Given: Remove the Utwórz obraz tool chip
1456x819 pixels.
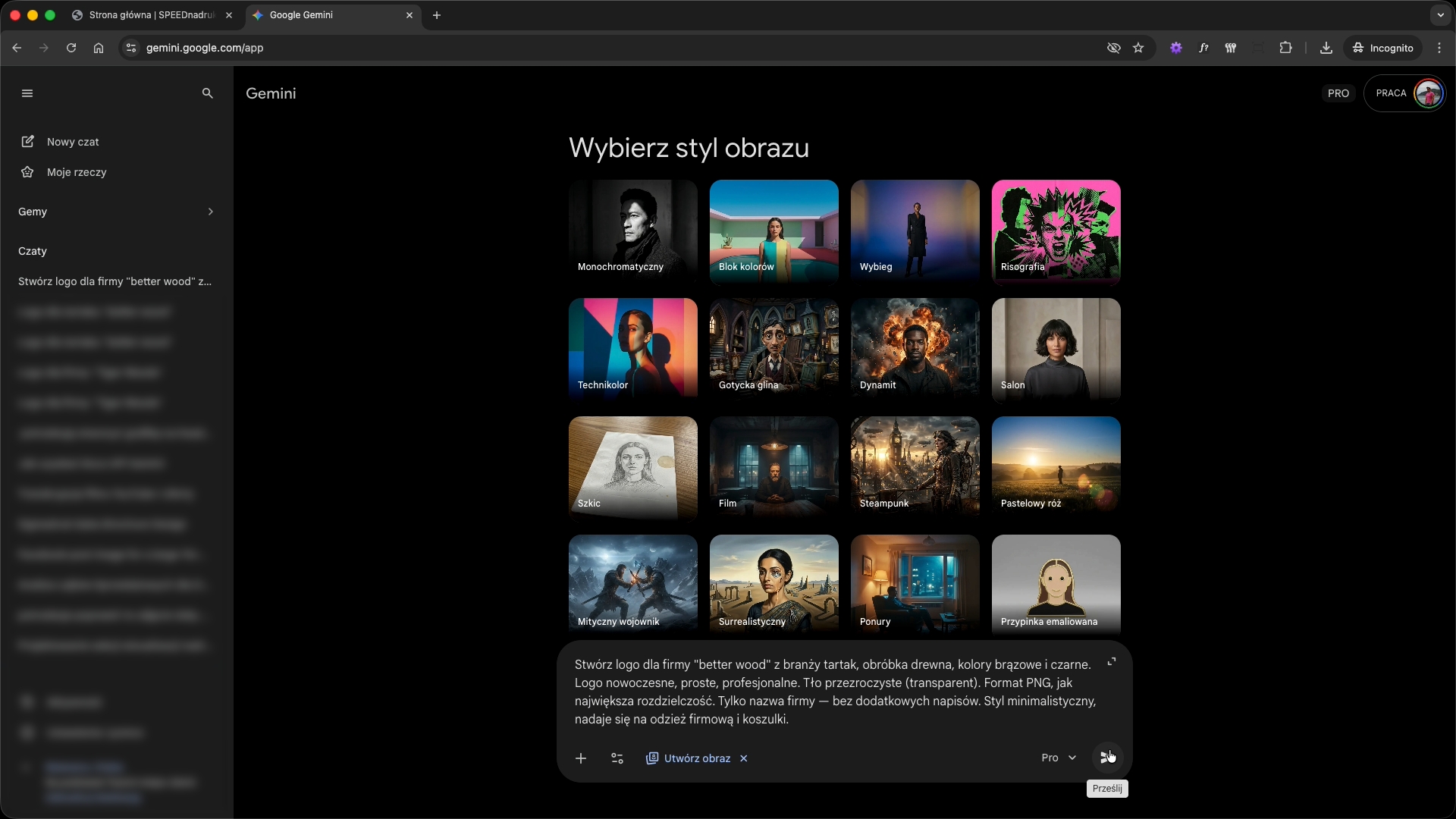Looking at the screenshot, I should pyautogui.click(x=744, y=758).
